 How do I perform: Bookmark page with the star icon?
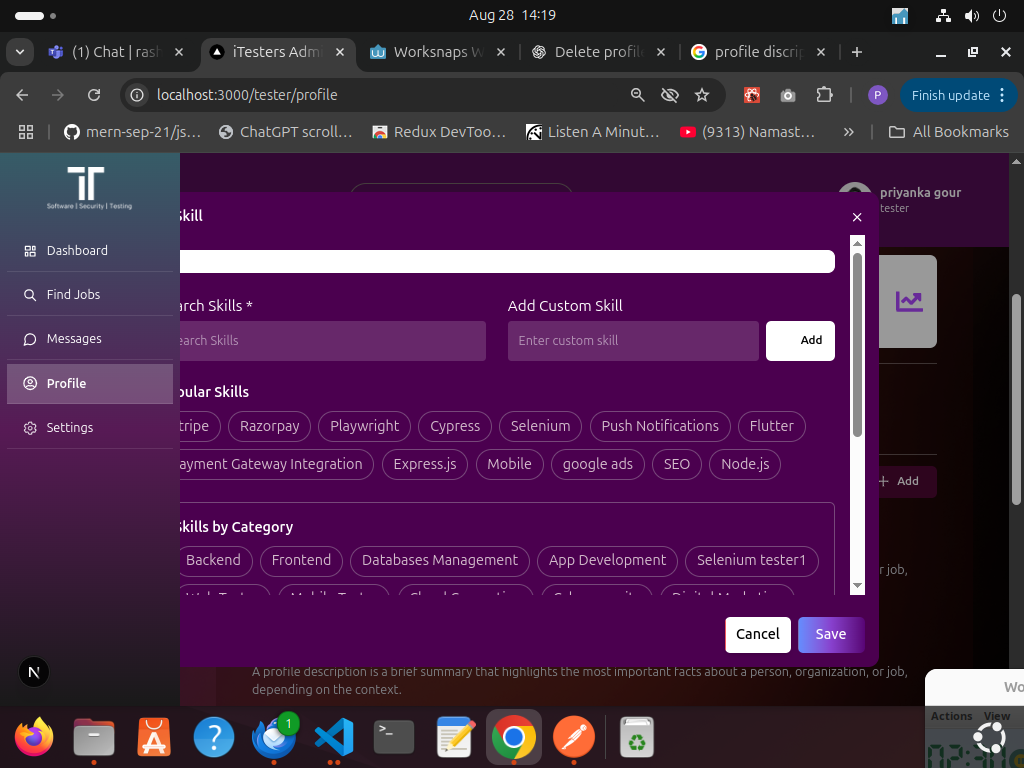(x=702, y=95)
